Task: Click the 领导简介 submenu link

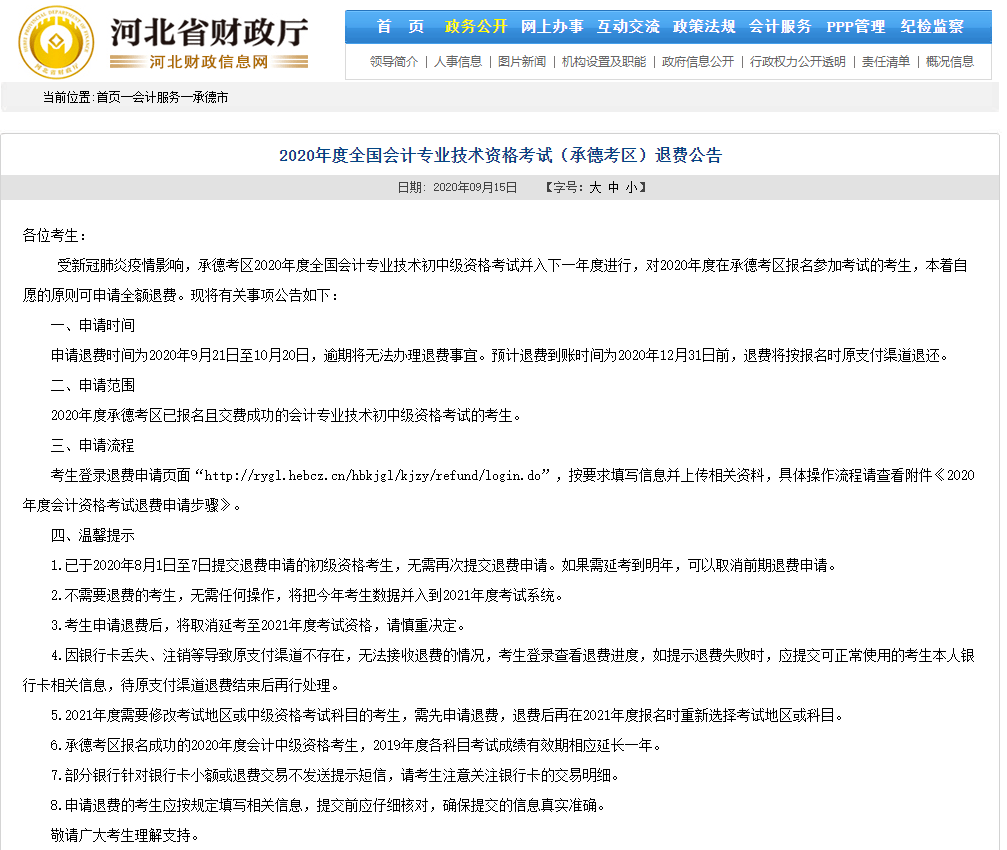Action: pos(394,62)
